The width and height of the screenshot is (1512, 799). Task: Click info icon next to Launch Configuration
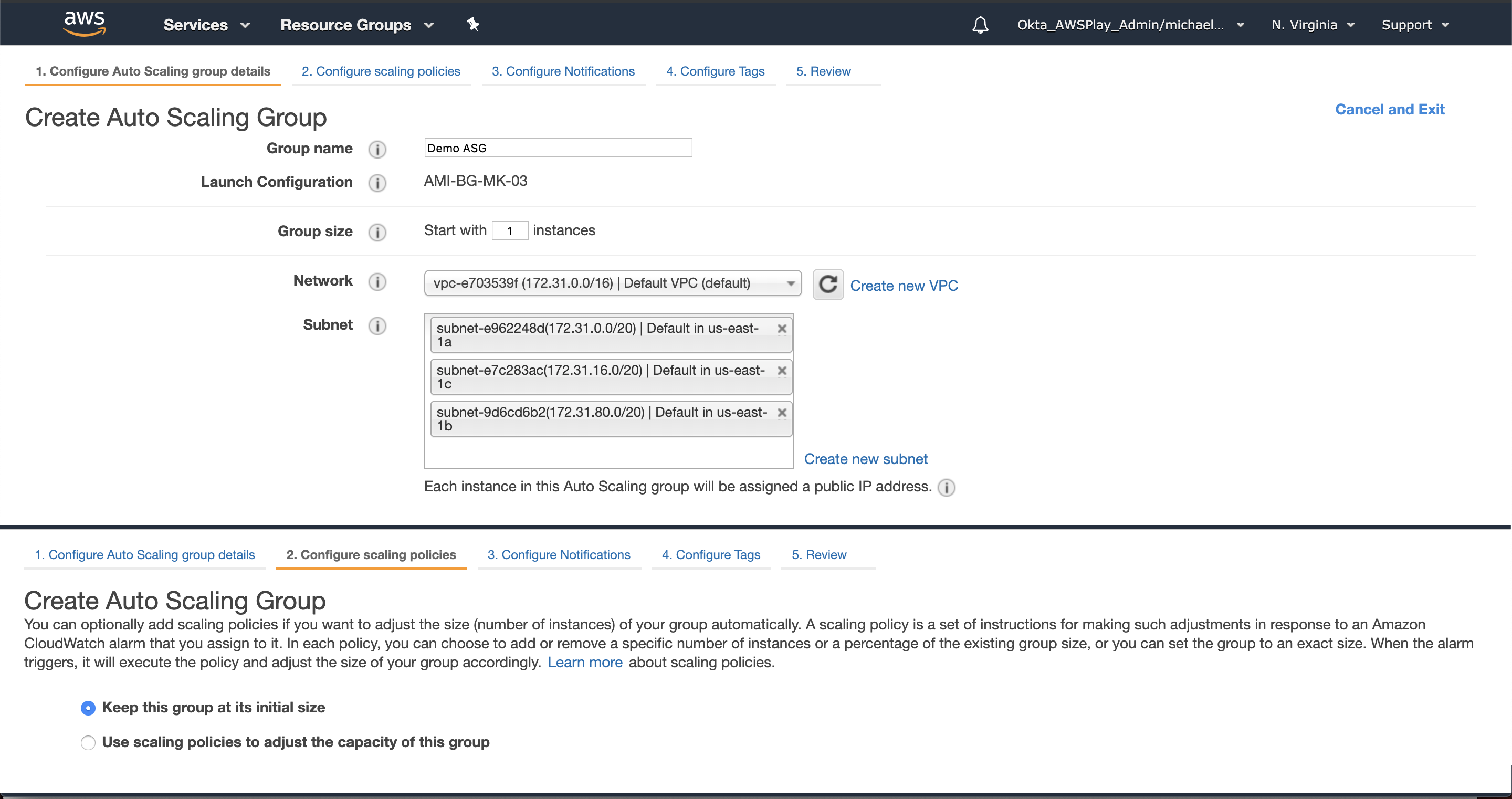377,183
